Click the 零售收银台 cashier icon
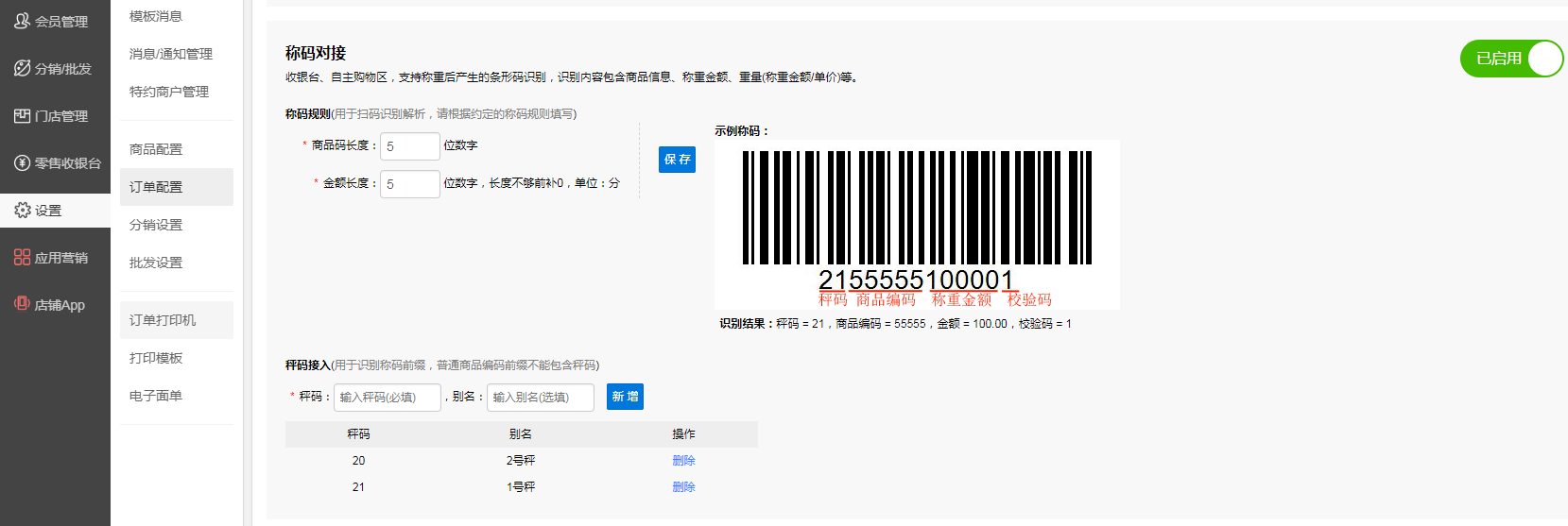Image resolution: width=1568 pixels, height=526 pixels. coord(22,162)
